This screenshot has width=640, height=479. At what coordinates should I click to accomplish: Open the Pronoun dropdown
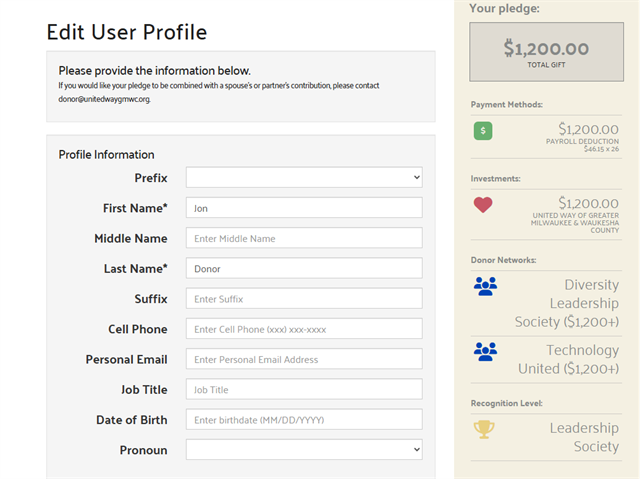click(304, 449)
